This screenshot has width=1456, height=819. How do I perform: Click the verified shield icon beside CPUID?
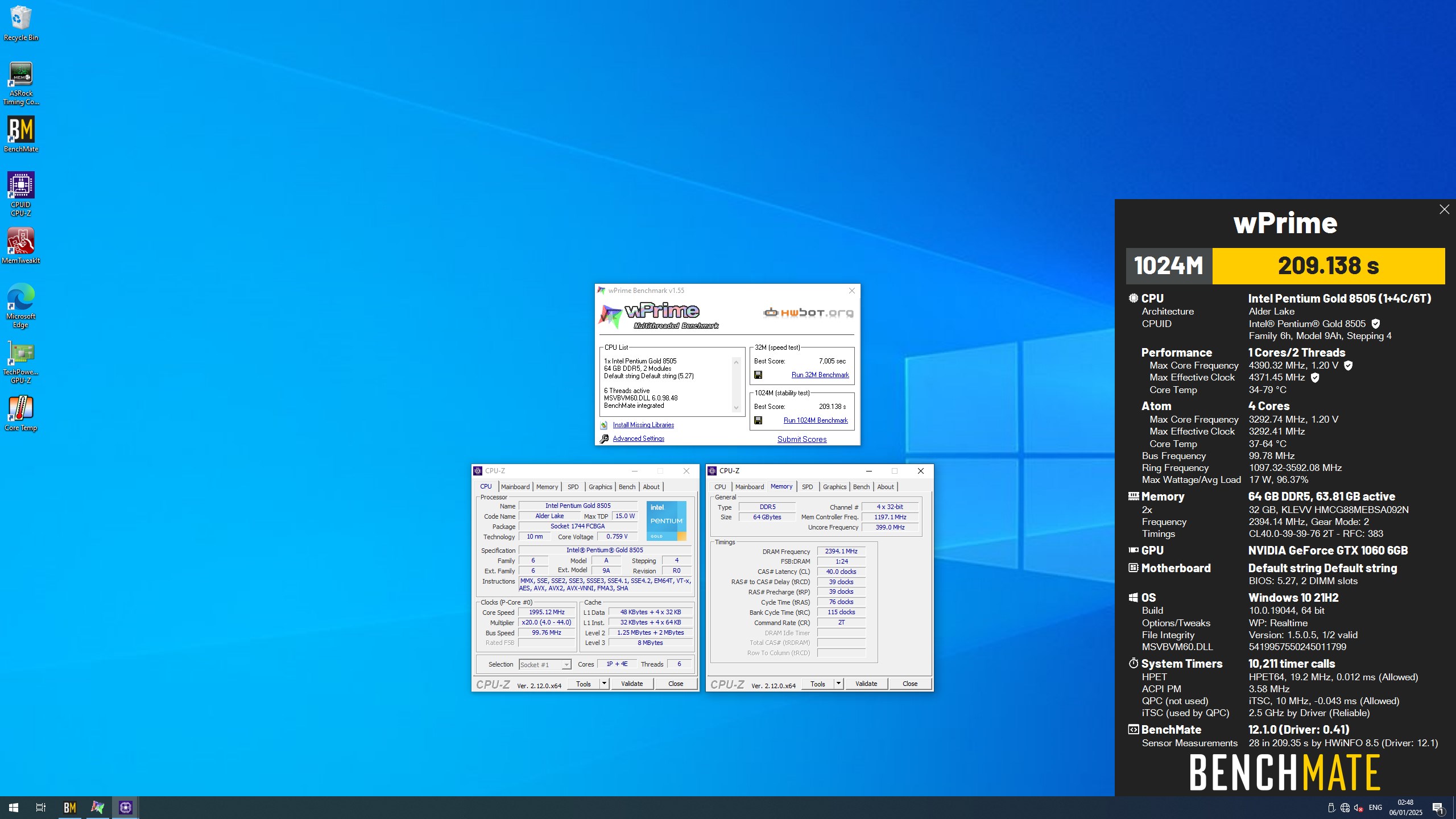click(1375, 324)
